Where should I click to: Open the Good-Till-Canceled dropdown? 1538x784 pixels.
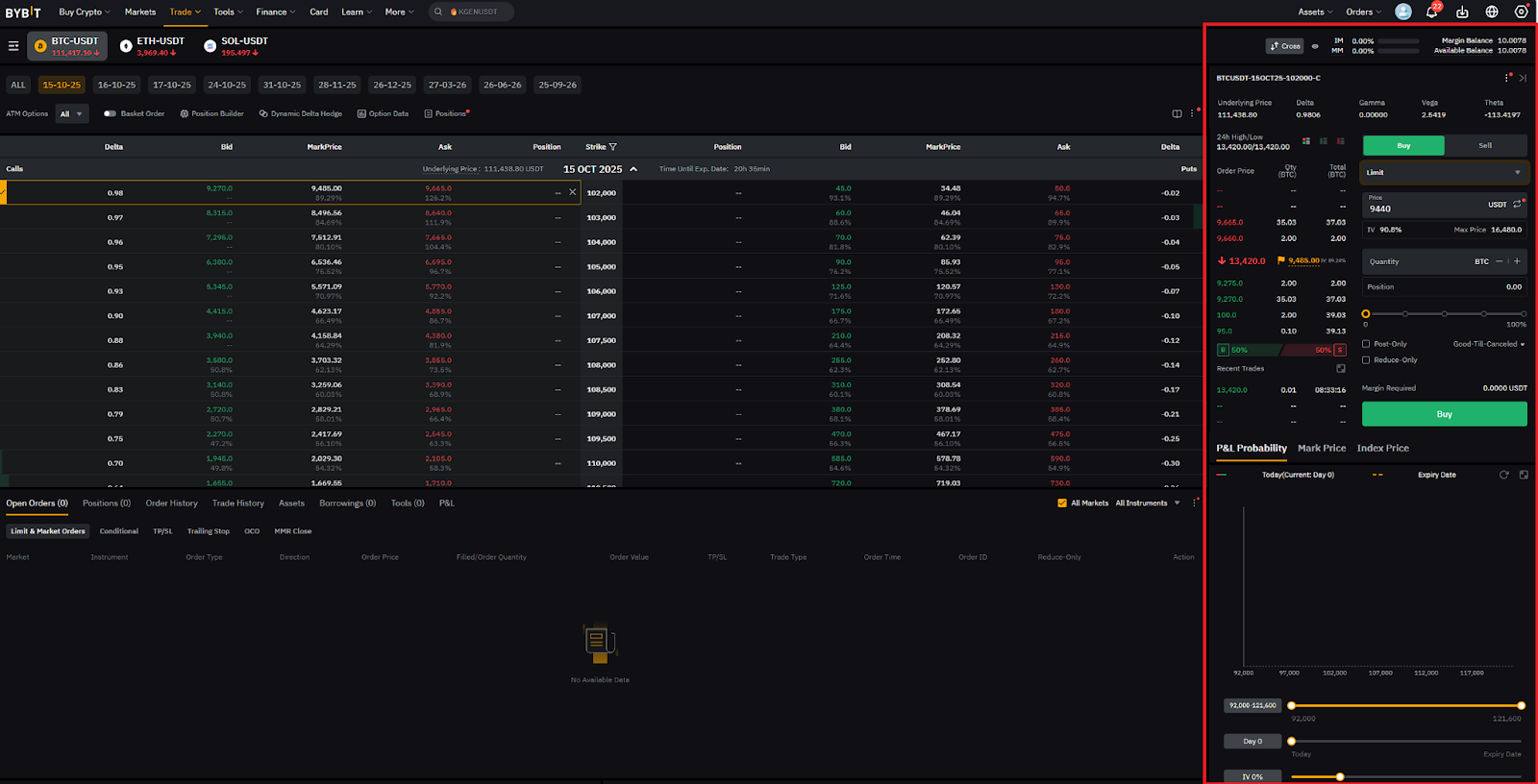click(1489, 344)
